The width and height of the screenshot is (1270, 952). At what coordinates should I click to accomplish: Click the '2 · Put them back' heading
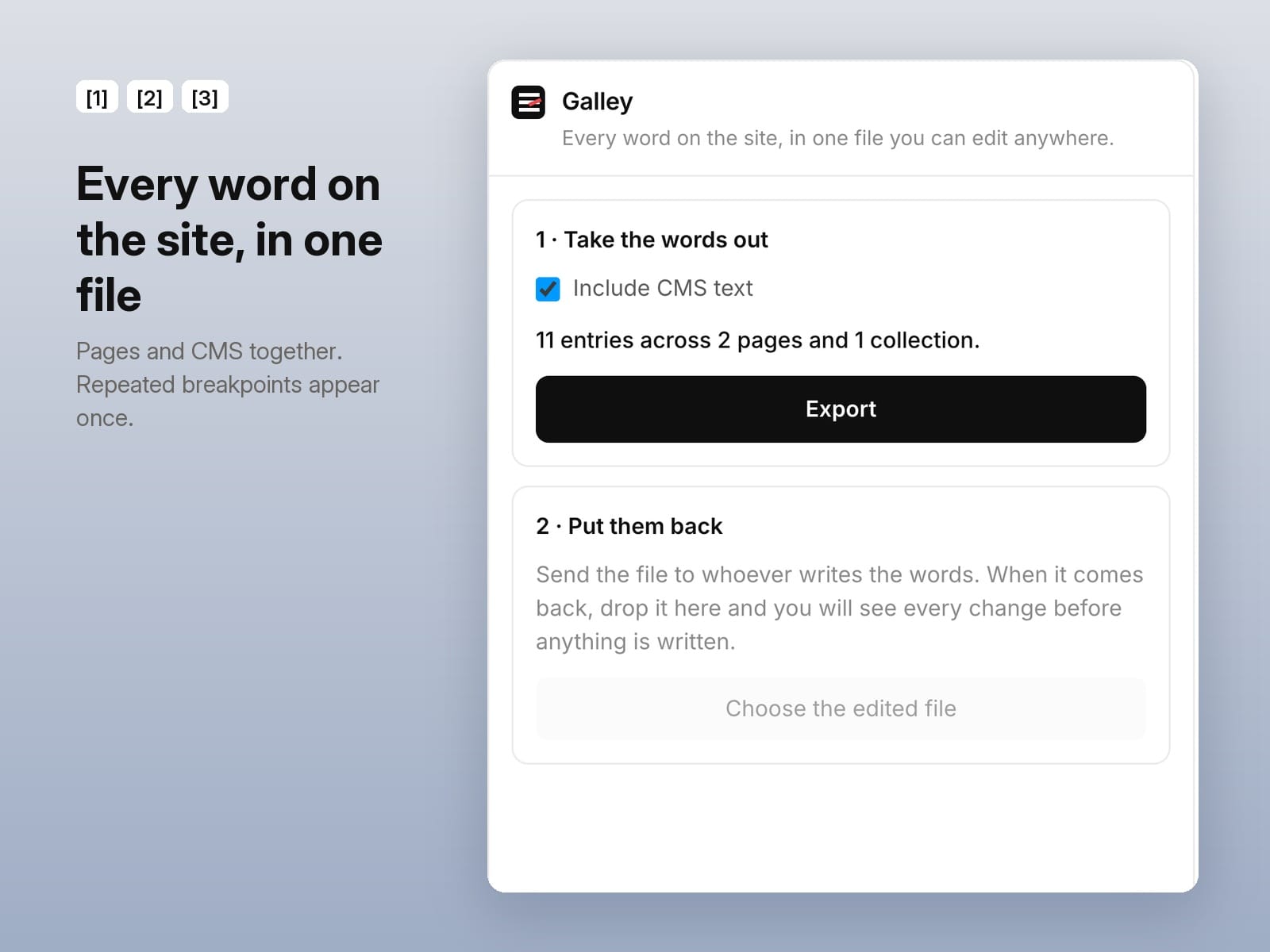click(629, 526)
